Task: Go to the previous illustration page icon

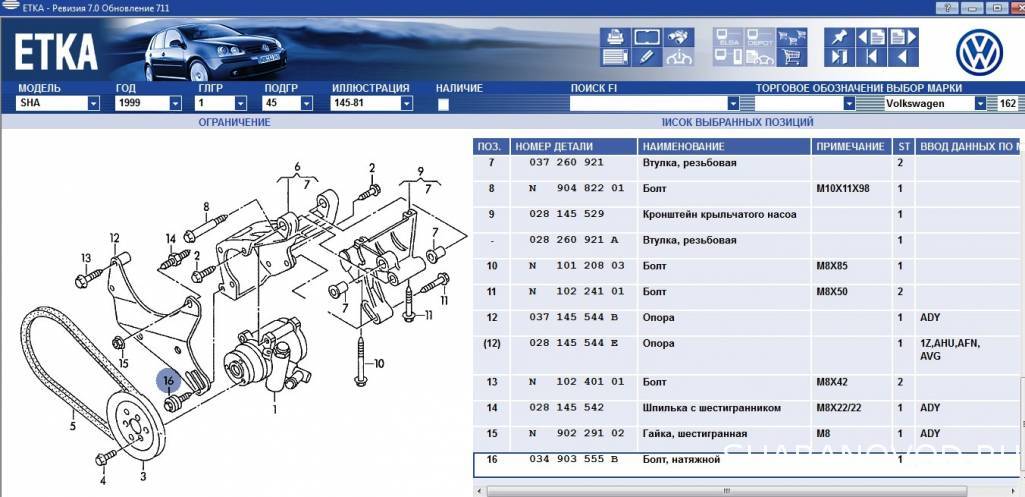Action: (x=871, y=36)
